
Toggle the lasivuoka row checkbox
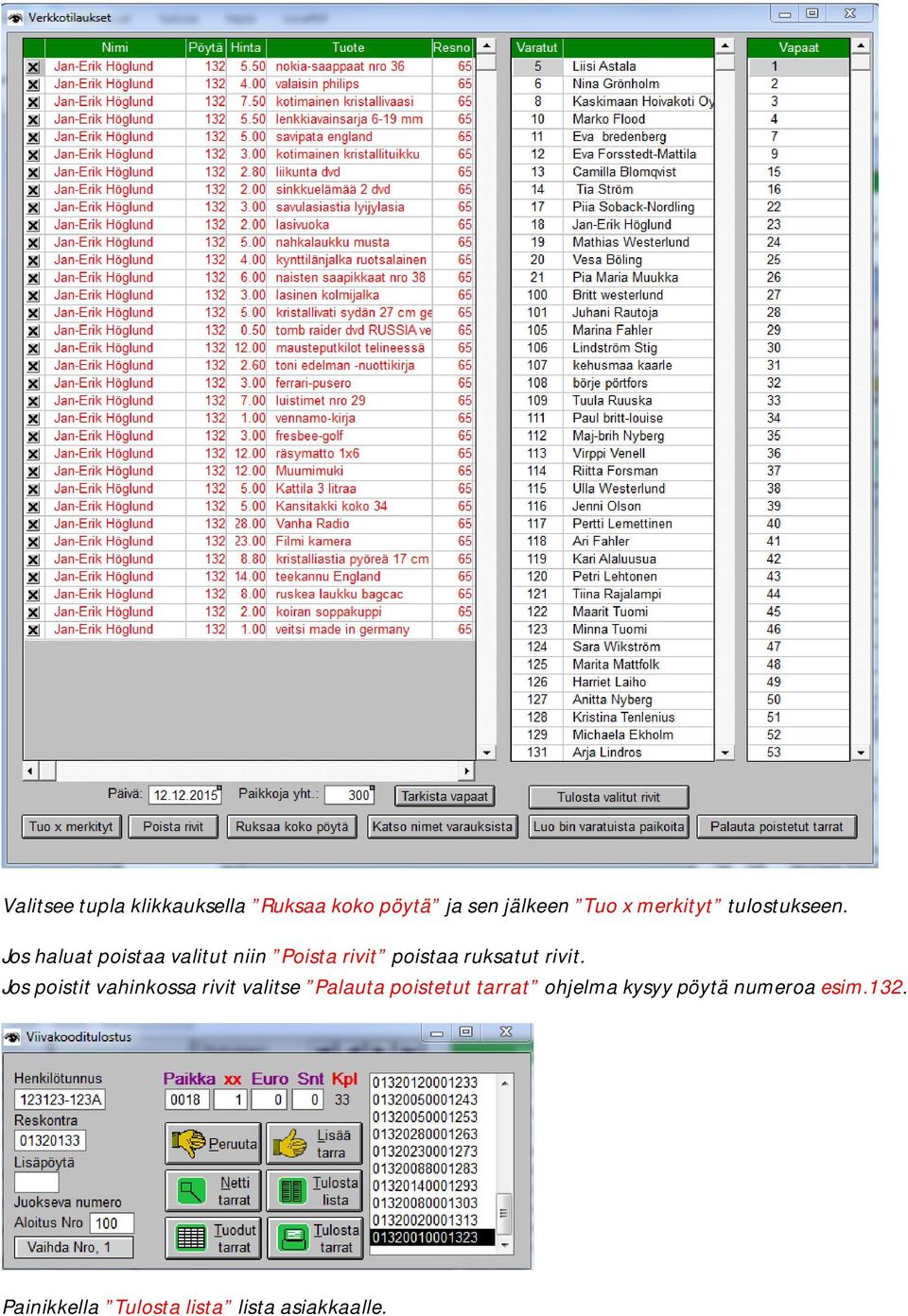pyautogui.click(x=33, y=225)
